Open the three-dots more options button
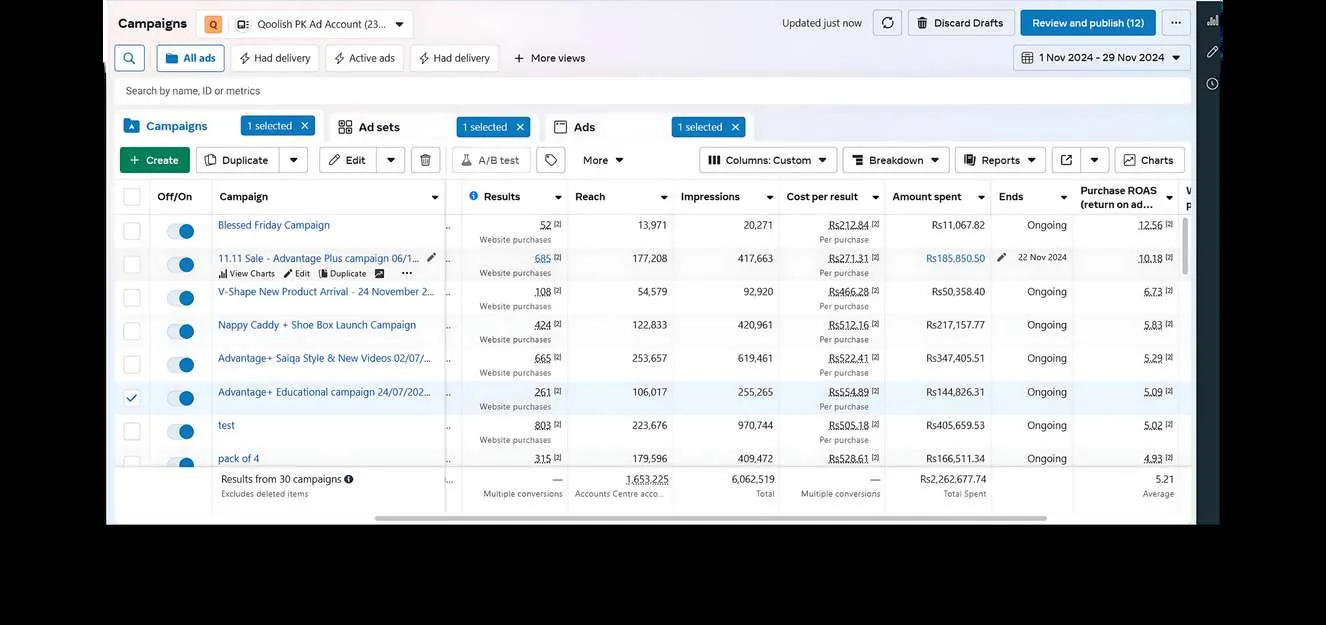1326x625 pixels. pos(1177,23)
